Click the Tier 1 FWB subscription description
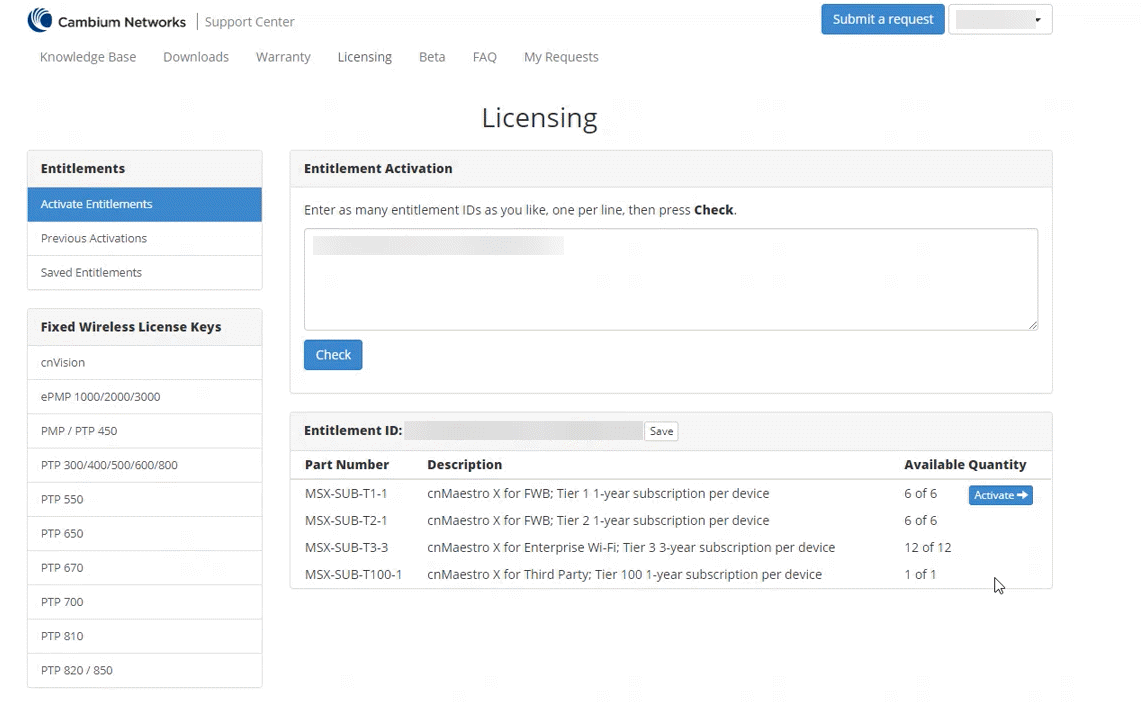Screen dimensions: 1142x702 (x=598, y=494)
